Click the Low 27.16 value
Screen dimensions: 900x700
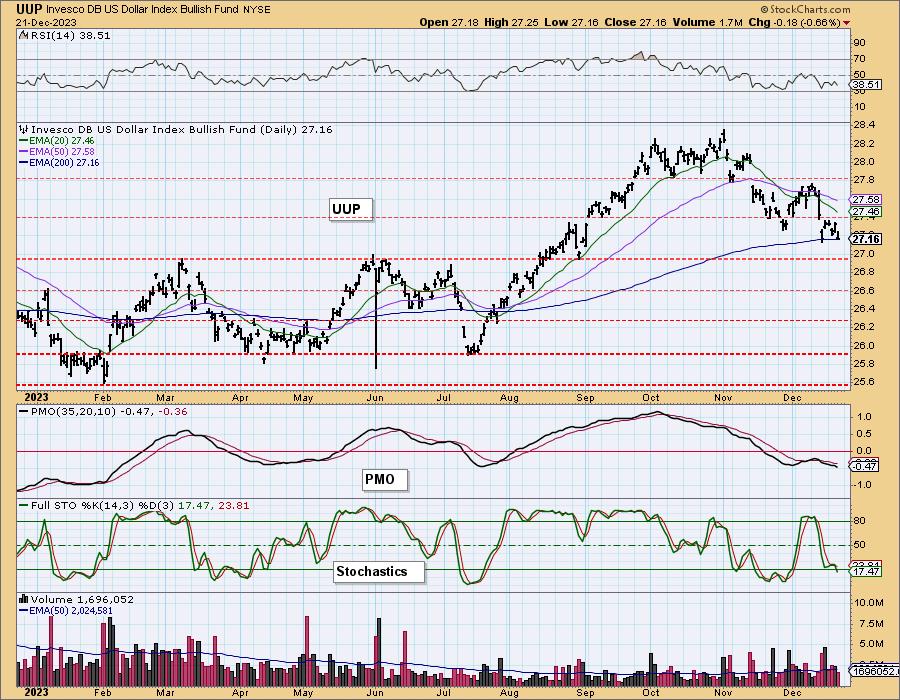[571, 22]
